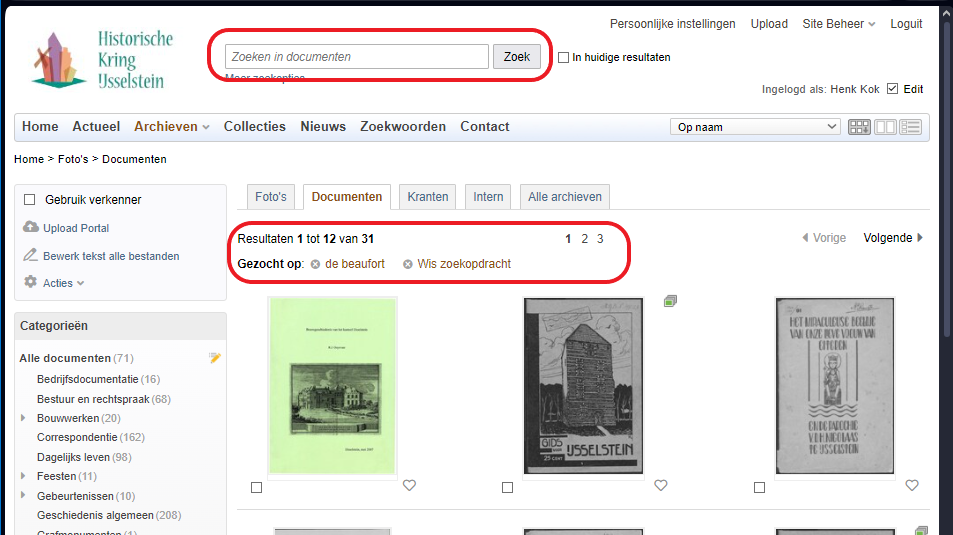The width and height of the screenshot is (953, 535).
Task: Open the Acties dropdown
Action: [63, 283]
